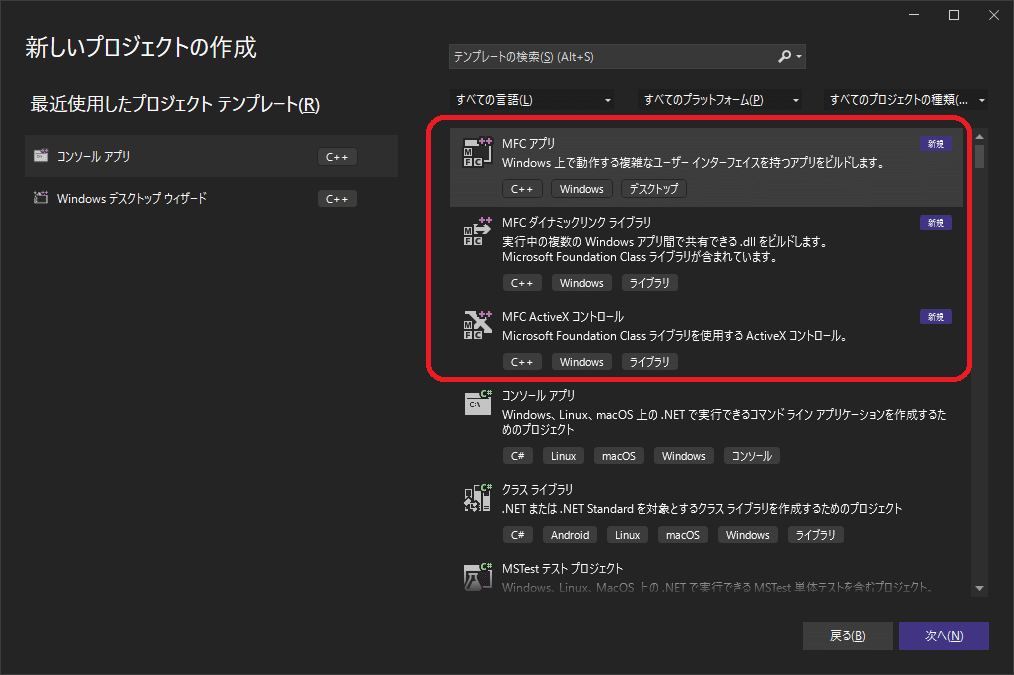Click the コンソール tag
This screenshot has width=1014, height=675.
click(x=751, y=456)
